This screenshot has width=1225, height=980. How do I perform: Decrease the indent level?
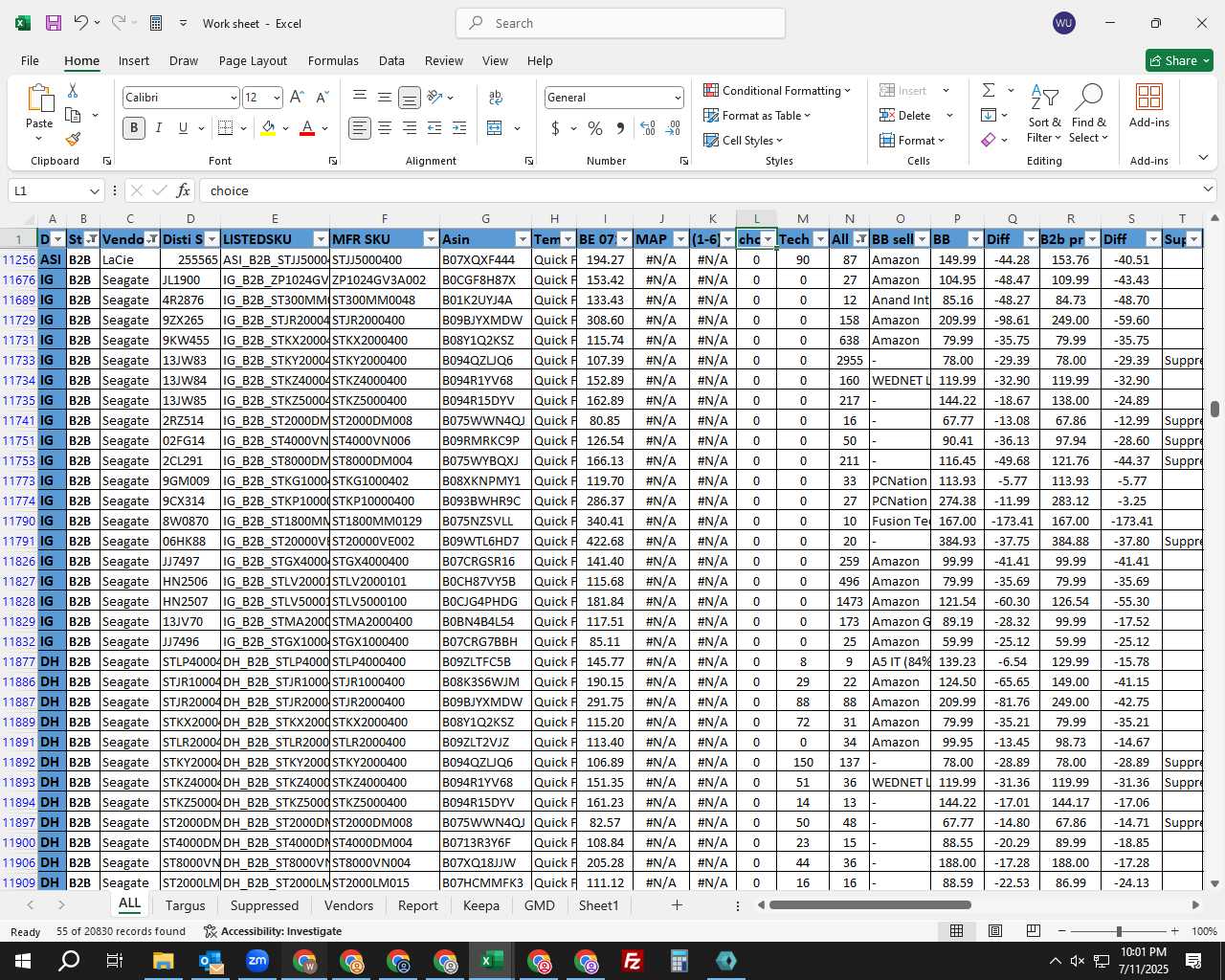pyautogui.click(x=434, y=128)
